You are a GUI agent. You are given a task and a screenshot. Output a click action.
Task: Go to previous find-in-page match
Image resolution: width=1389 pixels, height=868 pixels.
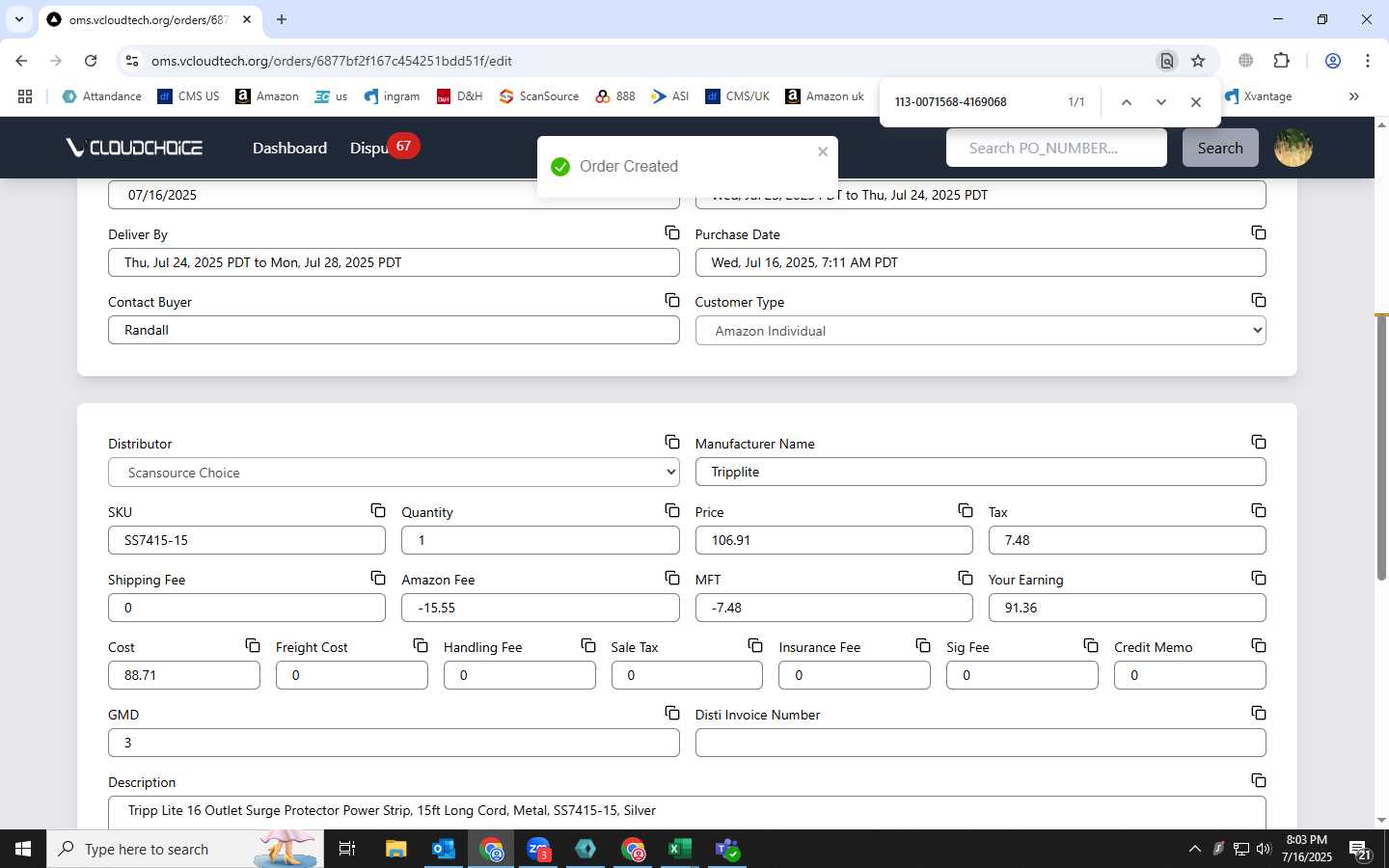click(1126, 102)
